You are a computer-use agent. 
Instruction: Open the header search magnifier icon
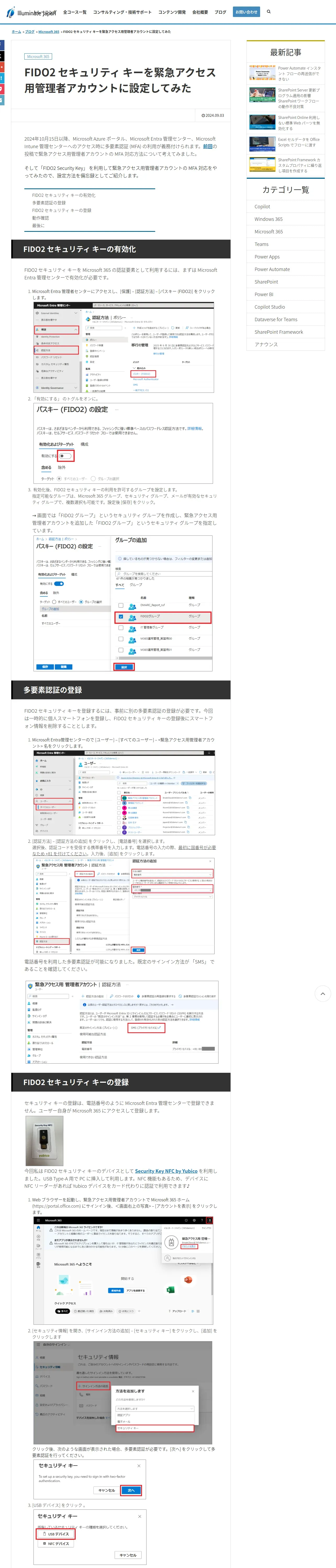pos(268,11)
